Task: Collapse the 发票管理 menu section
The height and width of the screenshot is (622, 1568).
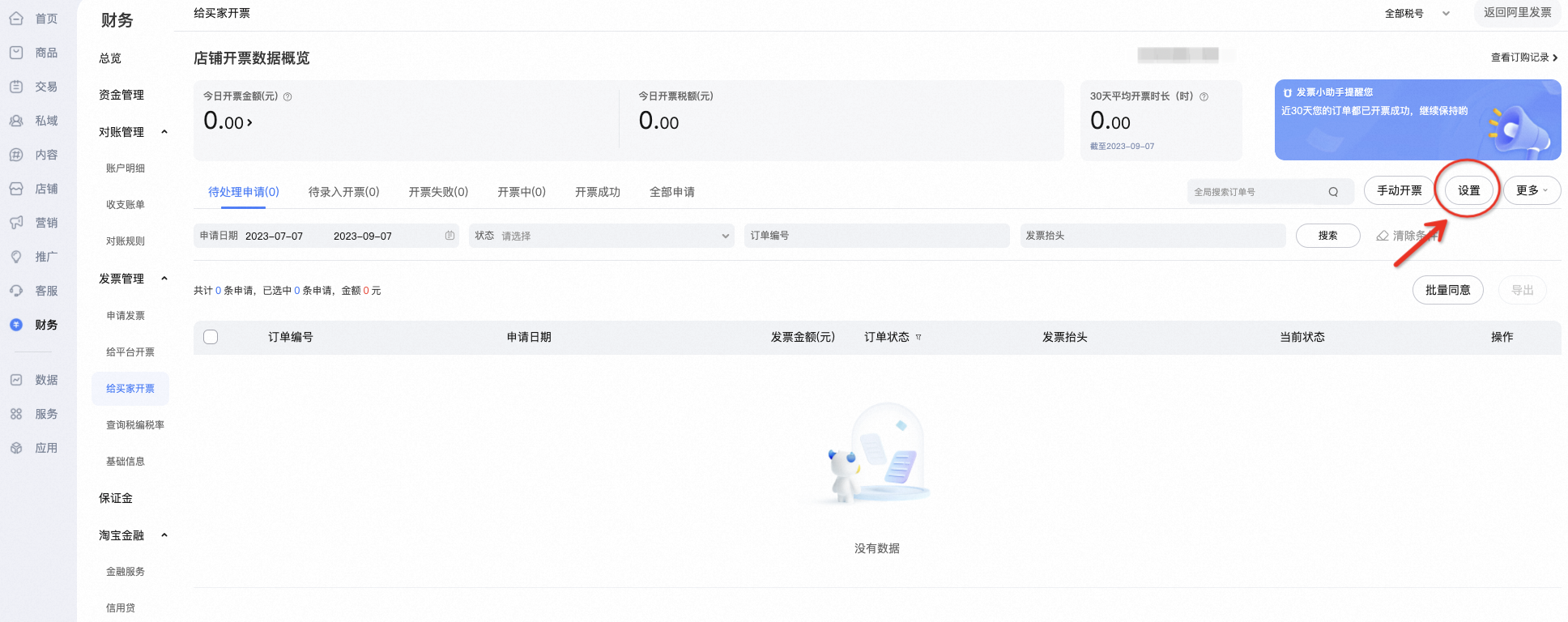Action: (x=164, y=279)
